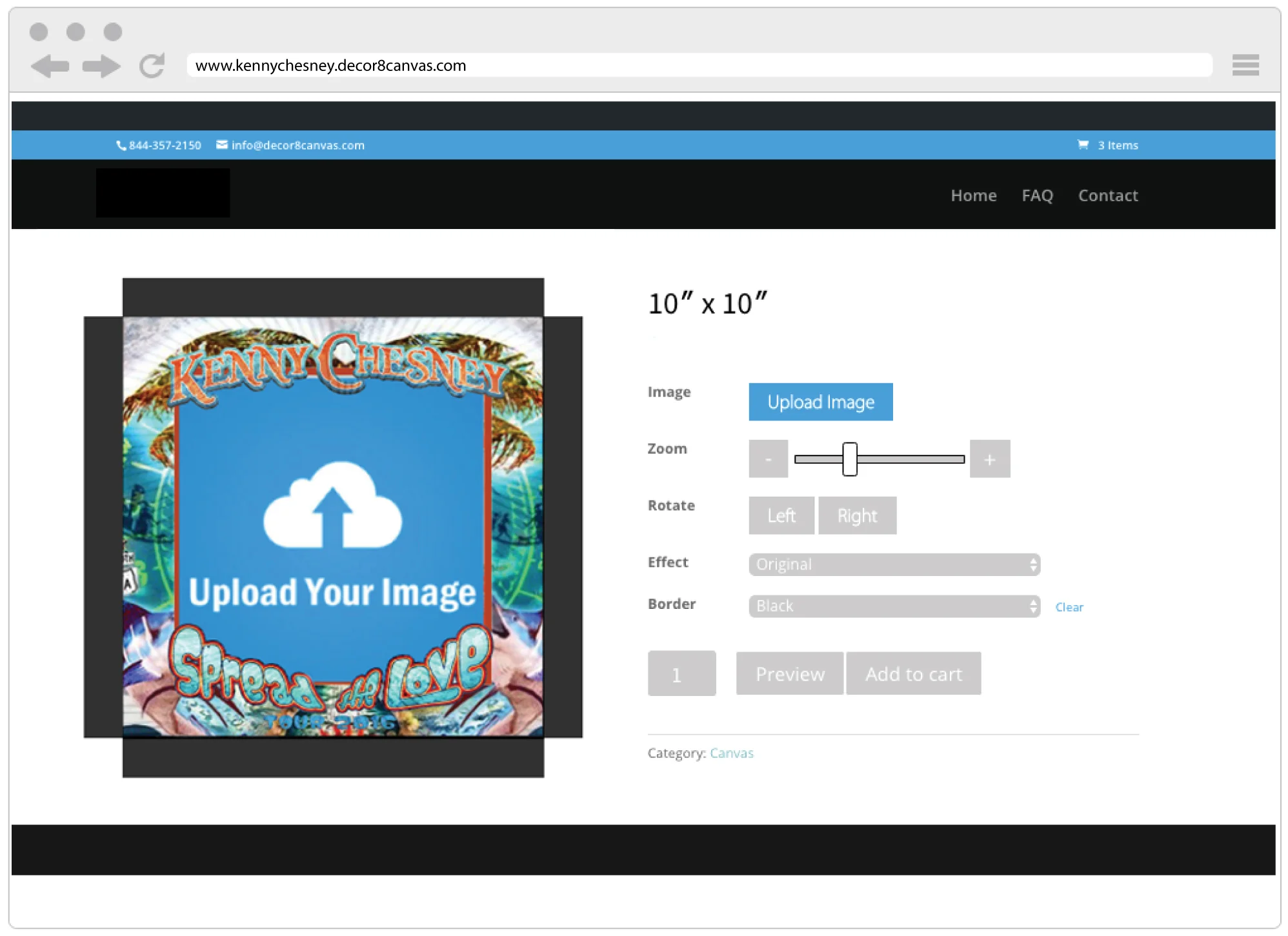Screen dimensions: 1288x936
Task: Click the shopping cart icon
Action: tap(1083, 144)
